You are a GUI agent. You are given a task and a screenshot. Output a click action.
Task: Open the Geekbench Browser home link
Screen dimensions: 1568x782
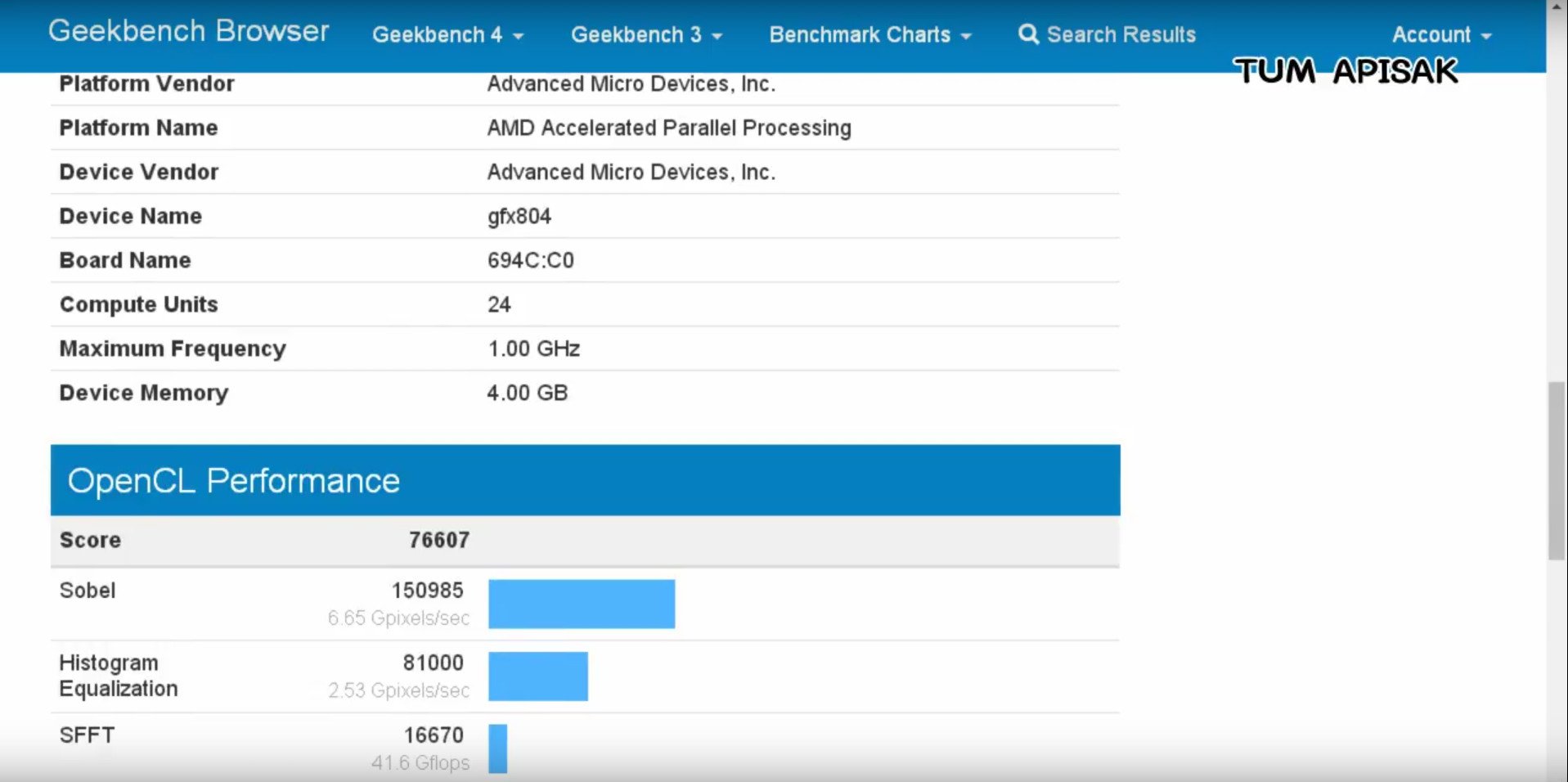188,31
